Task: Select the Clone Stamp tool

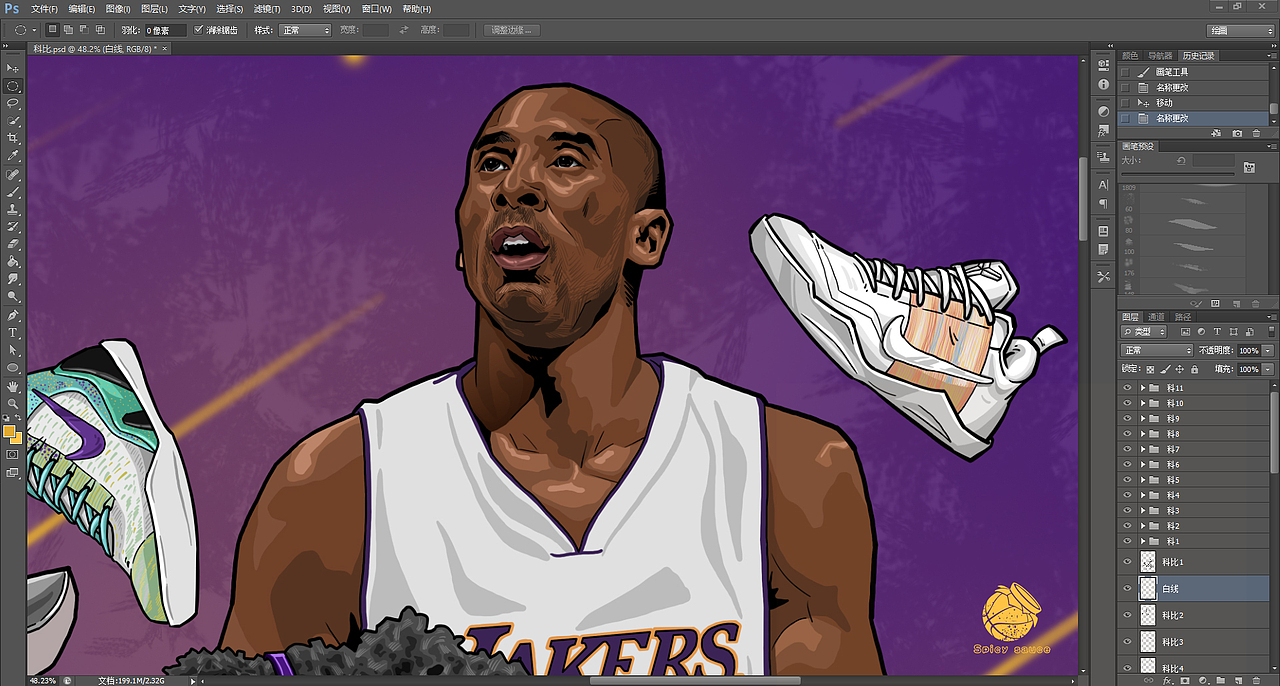Action: (13, 209)
